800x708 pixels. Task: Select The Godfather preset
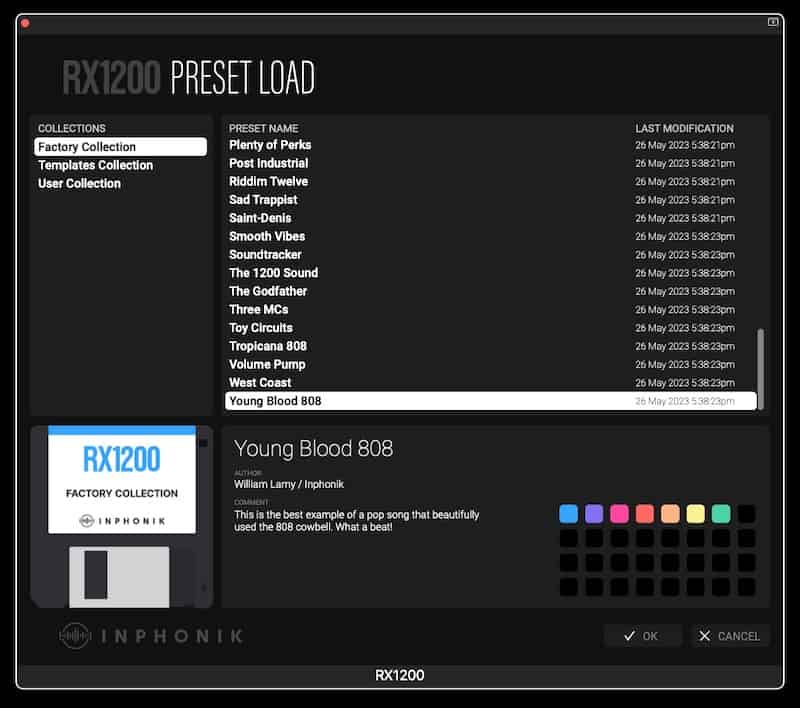pos(491,292)
